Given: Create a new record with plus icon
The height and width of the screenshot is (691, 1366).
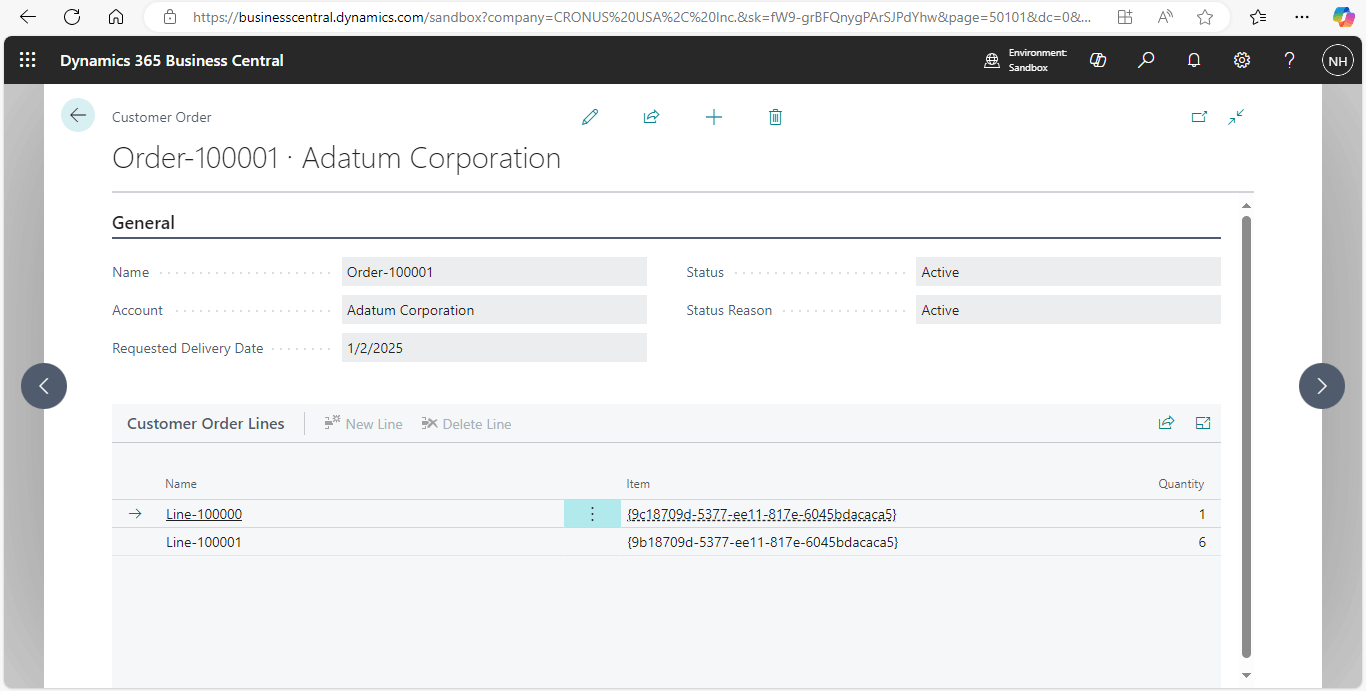Looking at the screenshot, I should pos(713,117).
